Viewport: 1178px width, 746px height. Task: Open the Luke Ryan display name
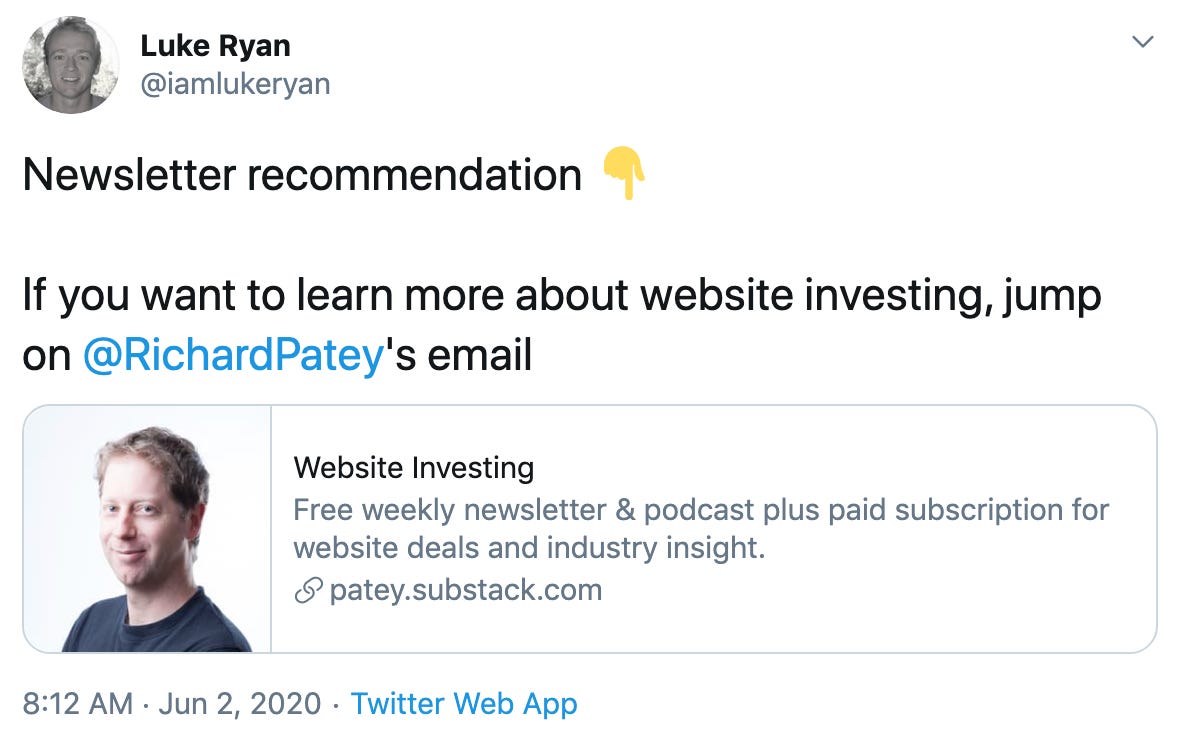pos(216,46)
